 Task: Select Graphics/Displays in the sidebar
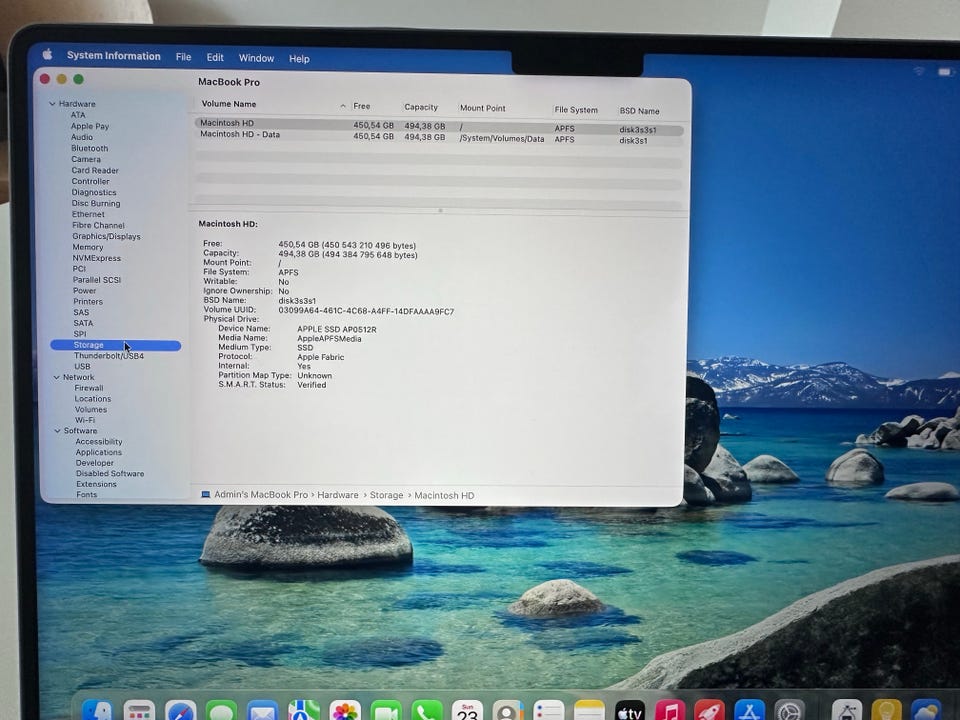tap(107, 236)
